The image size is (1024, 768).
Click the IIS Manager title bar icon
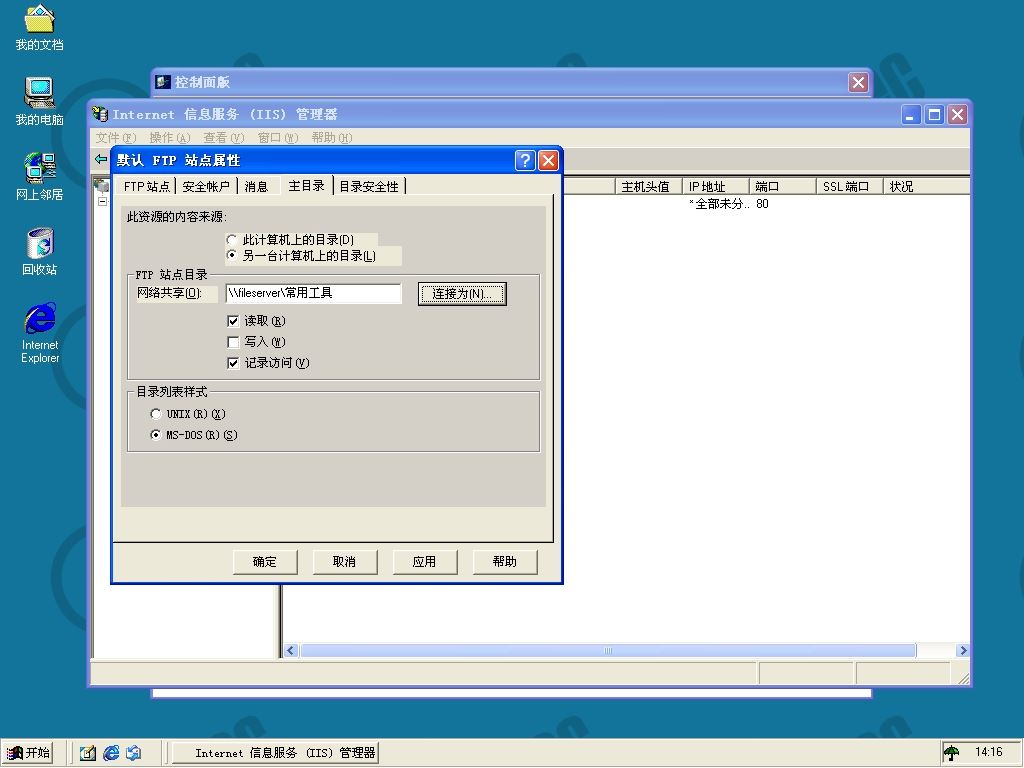[100, 114]
